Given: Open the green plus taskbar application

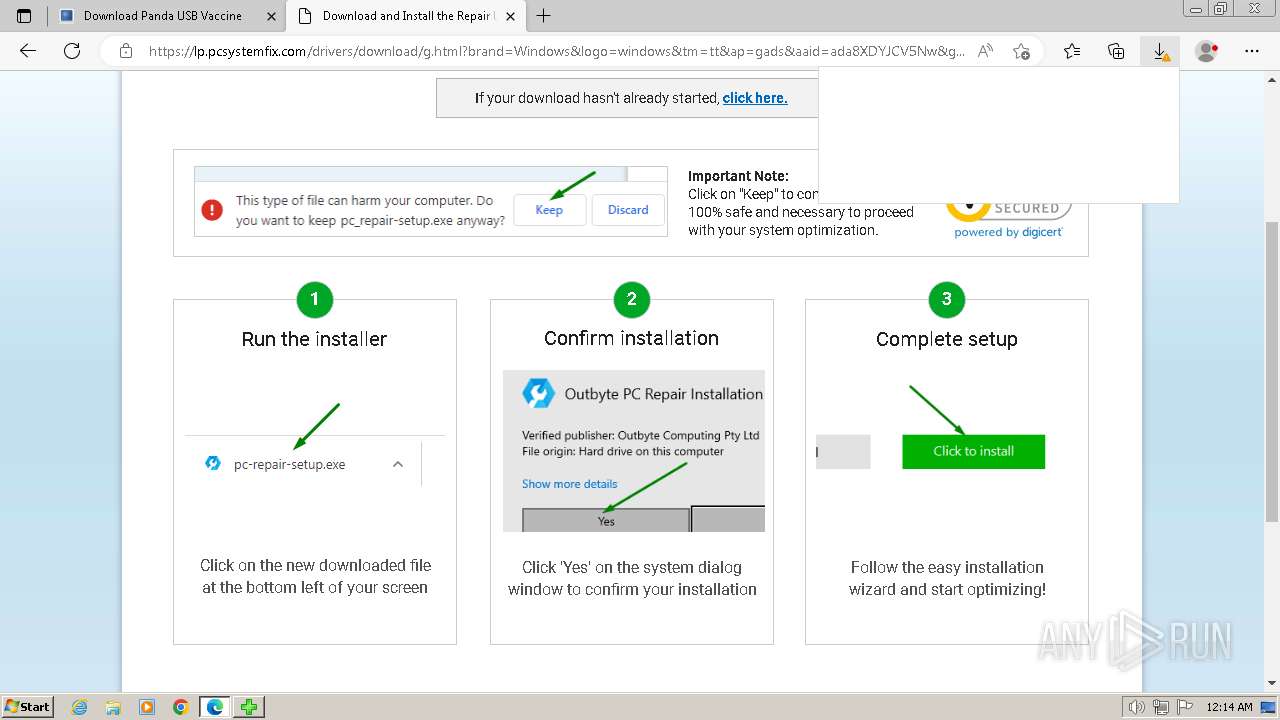Looking at the screenshot, I should (249, 707).
